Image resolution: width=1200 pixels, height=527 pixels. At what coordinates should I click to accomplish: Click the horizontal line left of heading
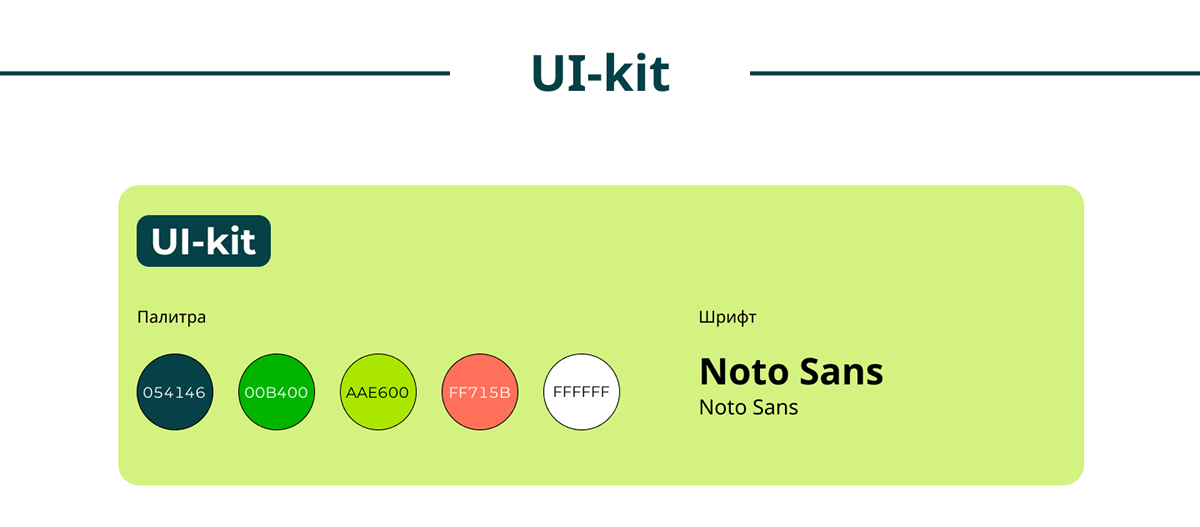(x=225, y=73)
